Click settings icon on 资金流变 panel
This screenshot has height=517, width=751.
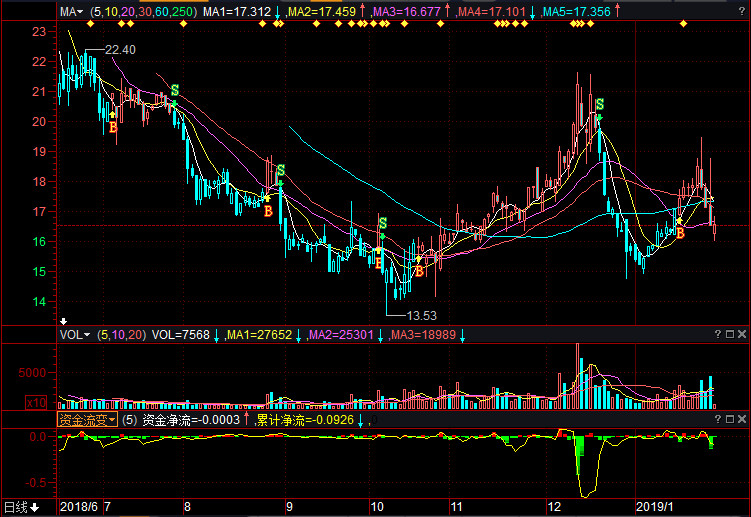point(730,420)
